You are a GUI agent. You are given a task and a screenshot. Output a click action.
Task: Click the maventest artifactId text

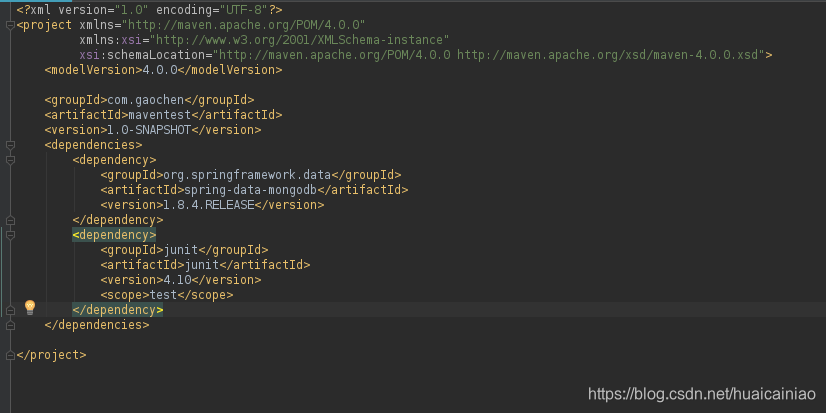(160, 115)
